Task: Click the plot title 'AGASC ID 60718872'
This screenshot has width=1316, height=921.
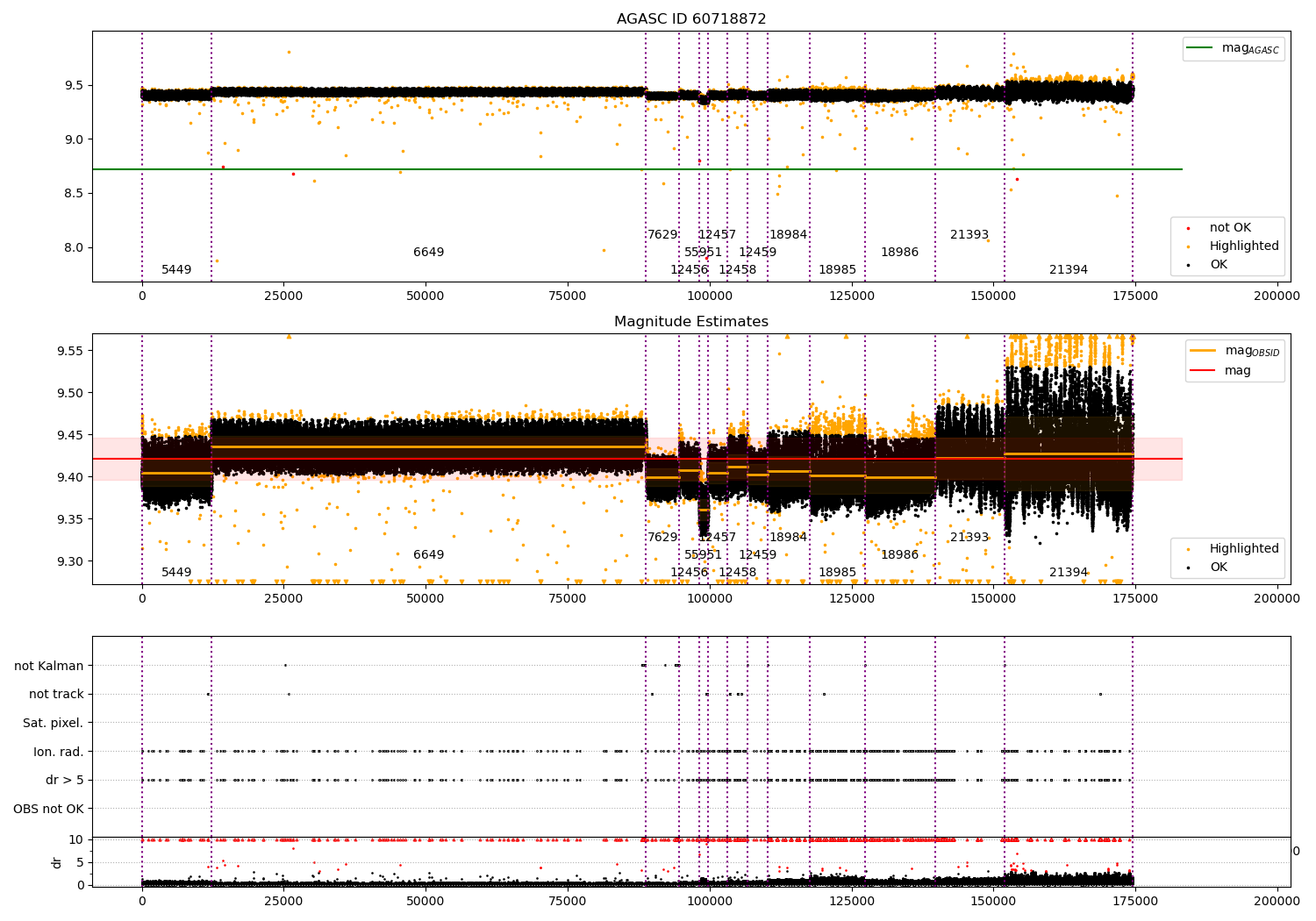Action: point(691,19)
